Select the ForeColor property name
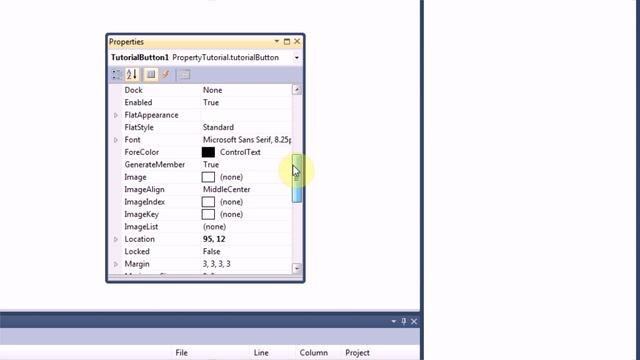This screenshot has width=640, height=360. [142, 152]
